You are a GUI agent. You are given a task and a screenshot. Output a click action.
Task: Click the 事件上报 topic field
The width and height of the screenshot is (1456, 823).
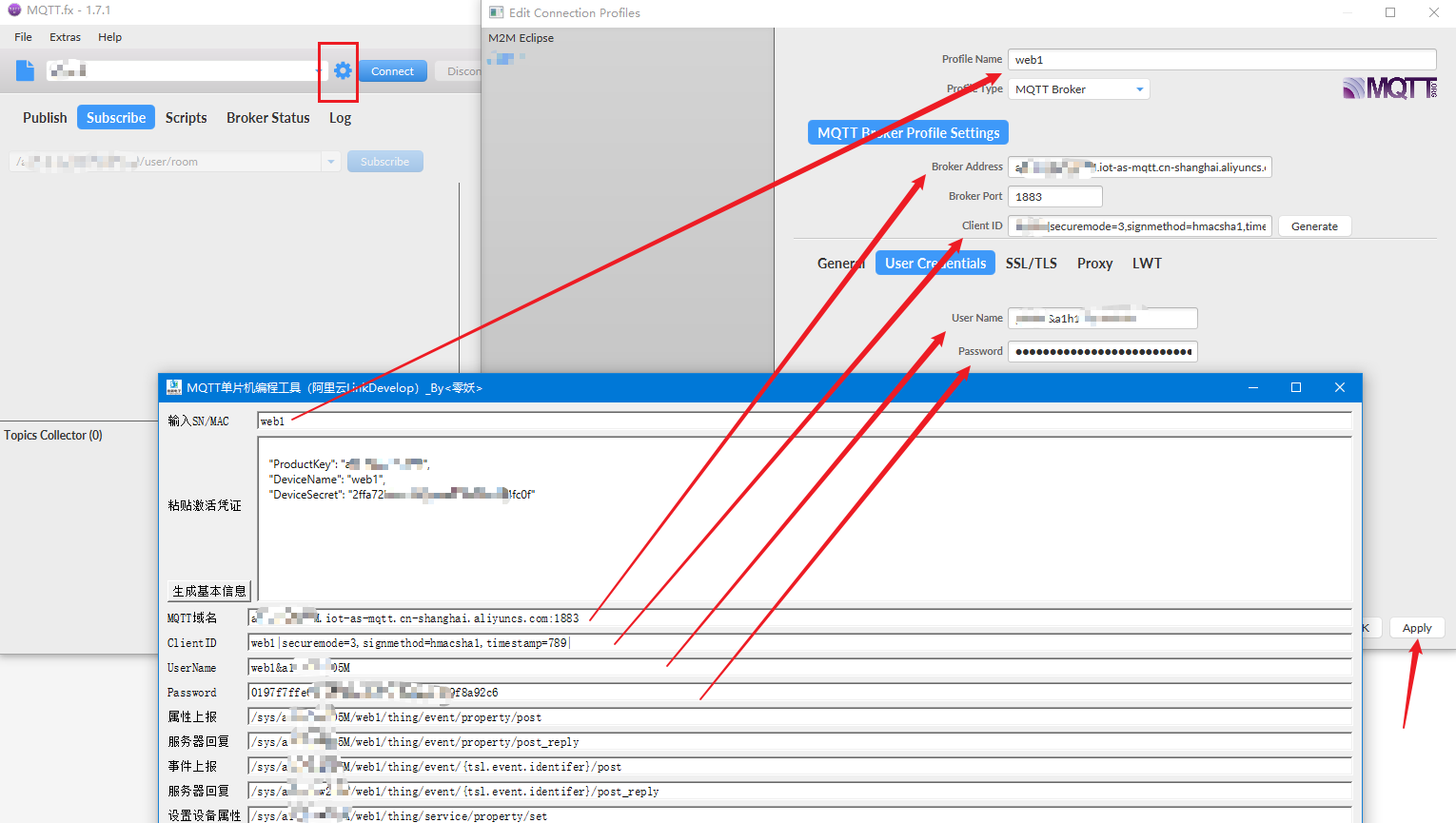click(x=799, y=767)
